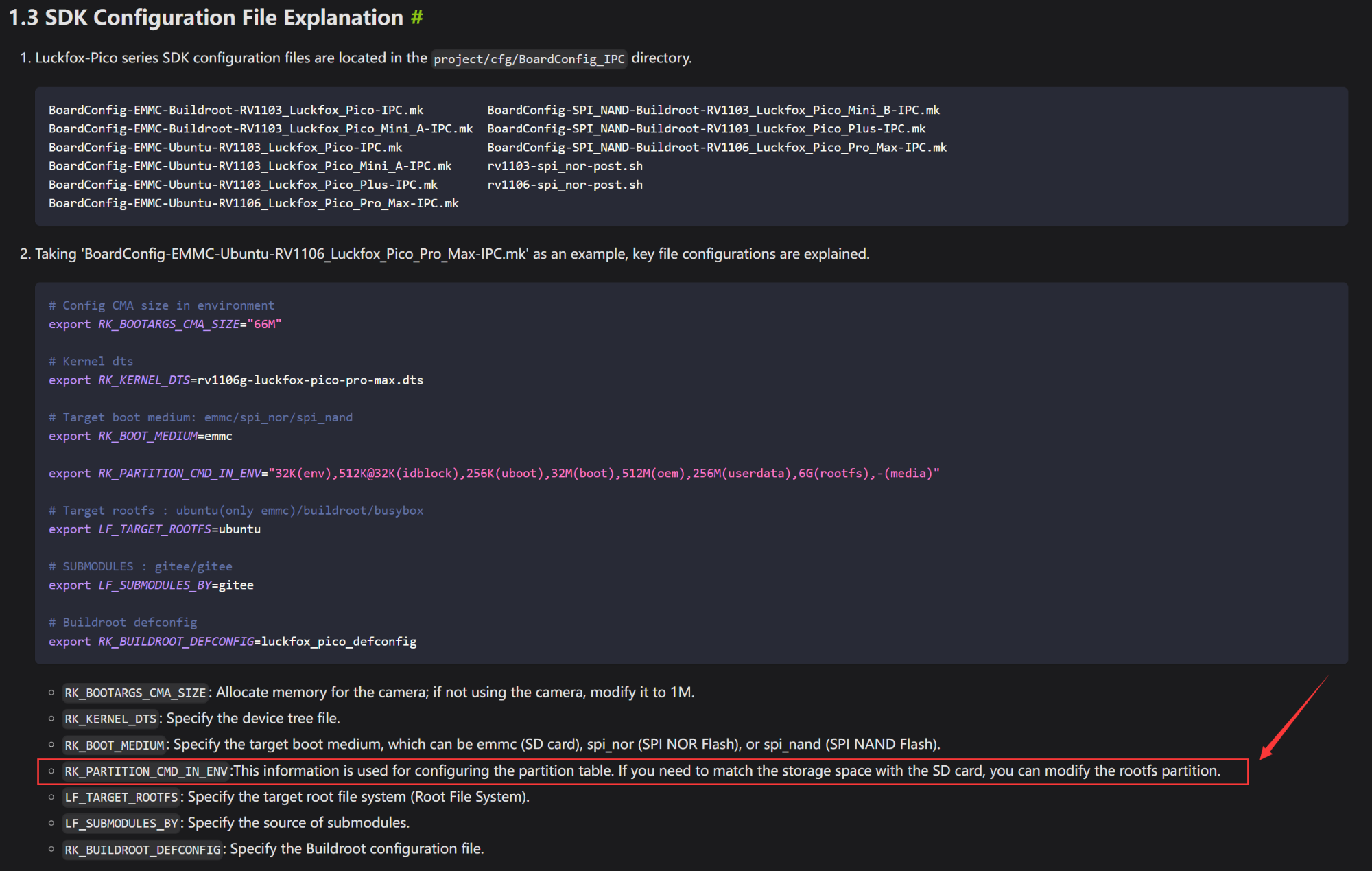
Task: Click file name BoardConfig-EMMC-Buildroot-RV1103_Luckfox_Pico-IPC.mk
Action: tap(236, 110)
